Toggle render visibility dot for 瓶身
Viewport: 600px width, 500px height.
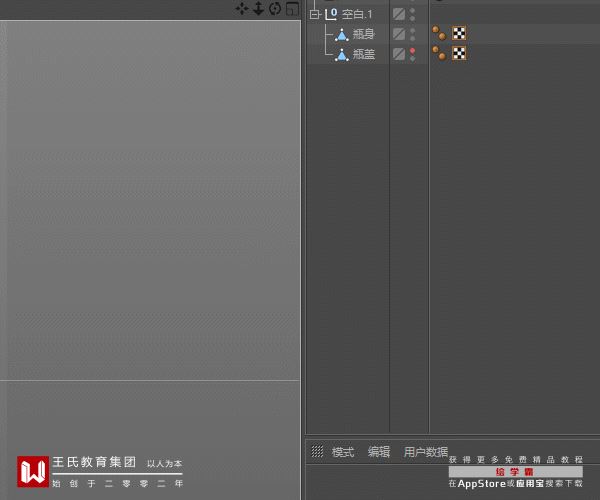click(x=412, y=38)
